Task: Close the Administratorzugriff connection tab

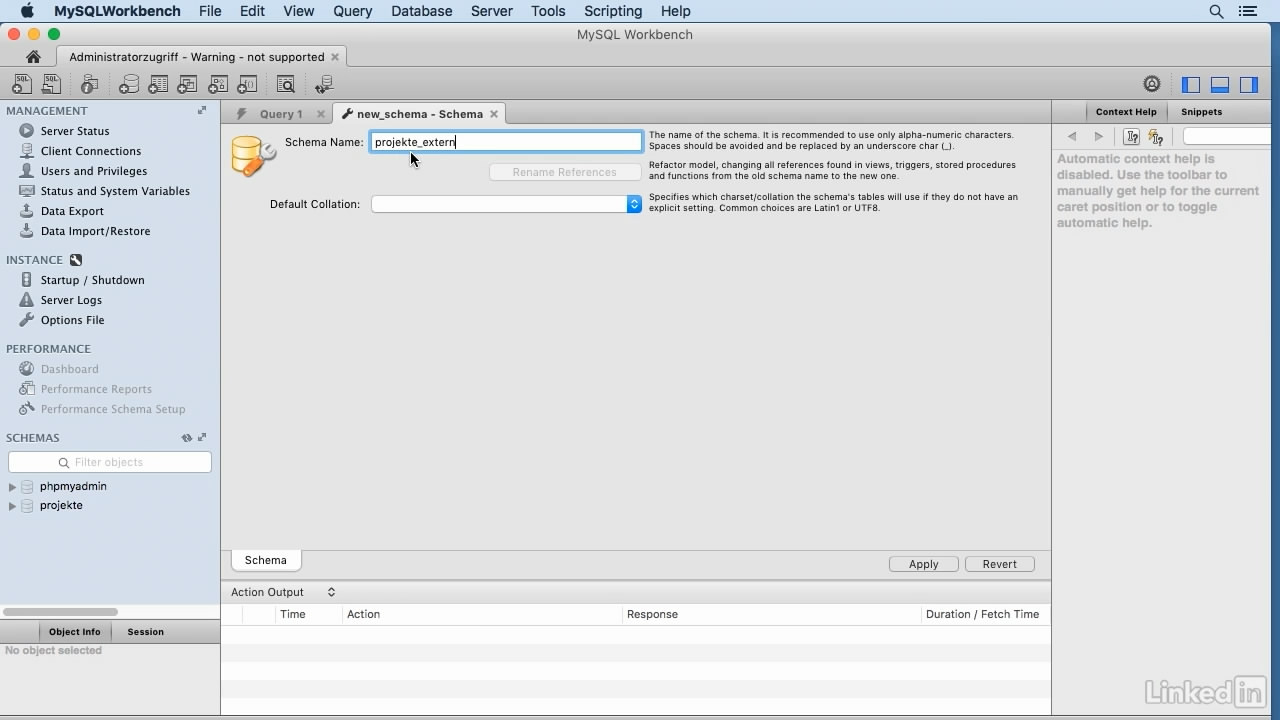Action: (x=335, y=57)
